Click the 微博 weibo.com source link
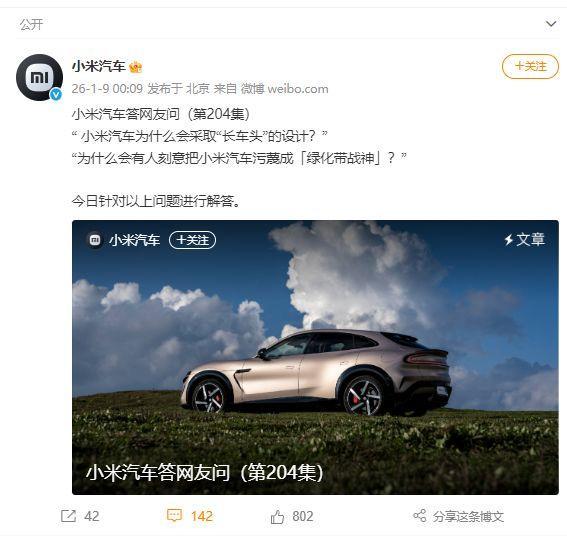Viewport: 567px width, 537px height. click(x=285, y=89)
